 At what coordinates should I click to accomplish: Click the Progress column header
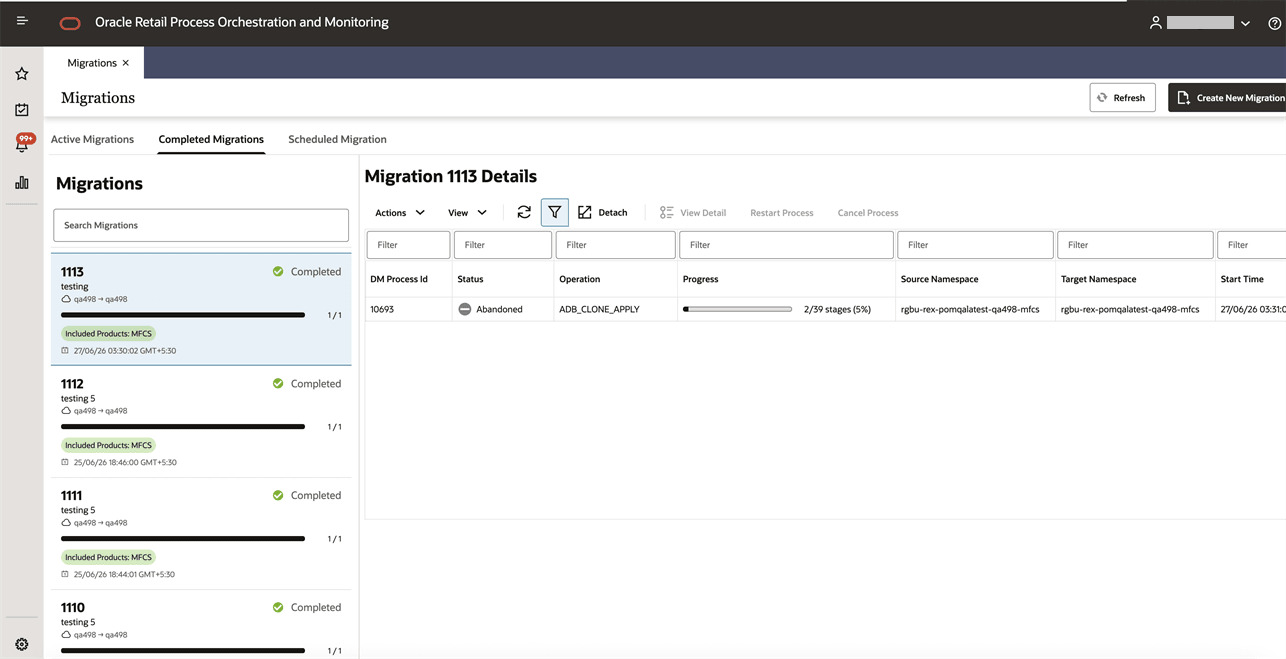click(700, 279)
